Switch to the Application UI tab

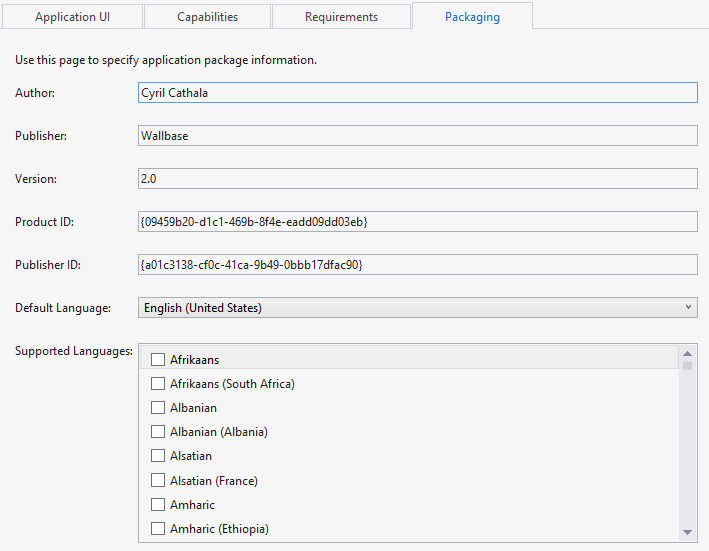coord(72,17)
